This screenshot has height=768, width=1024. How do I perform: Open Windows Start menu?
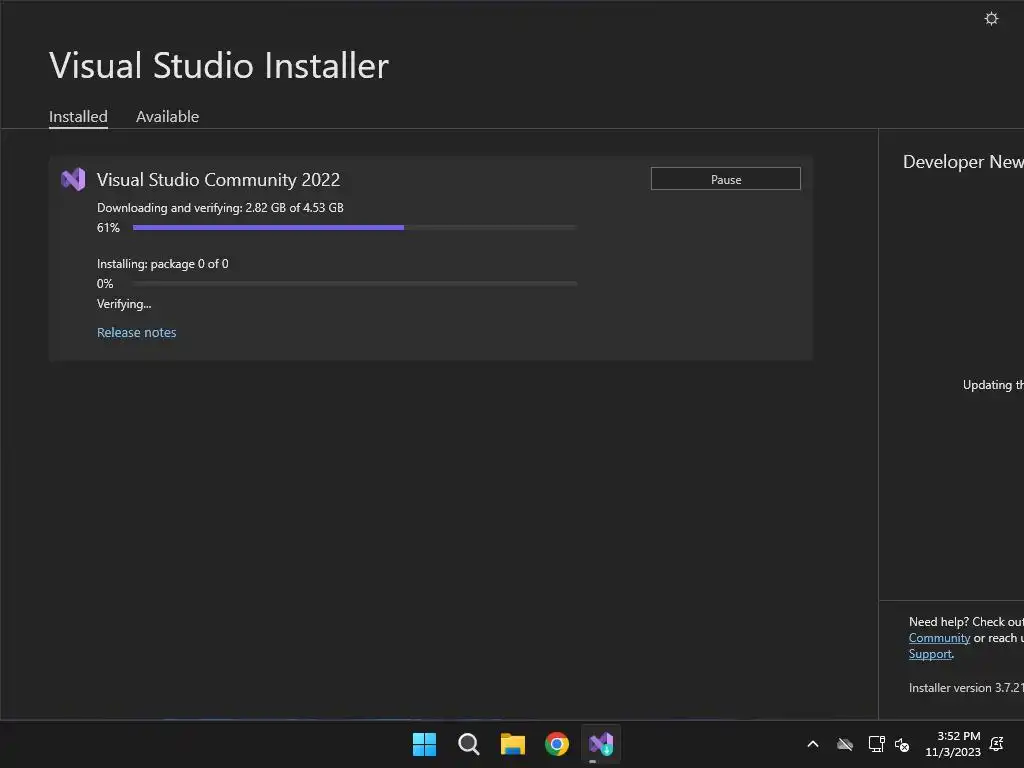(x=424, y=744)
